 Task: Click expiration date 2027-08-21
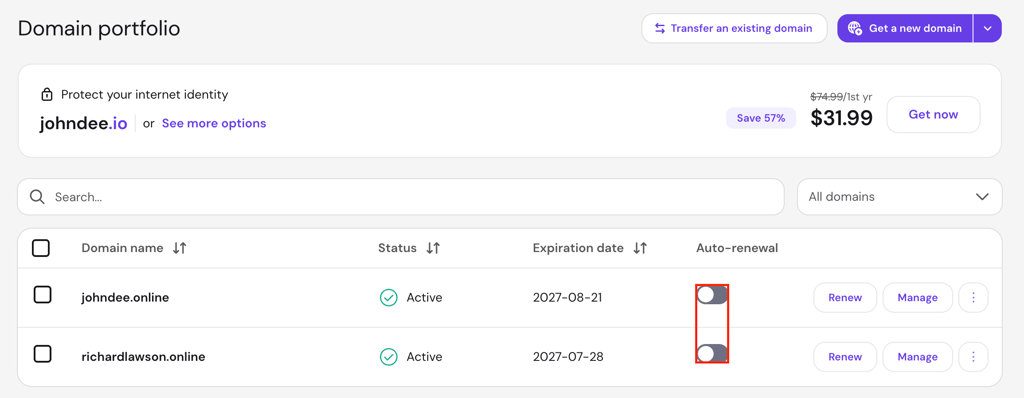tap(568, 297)
